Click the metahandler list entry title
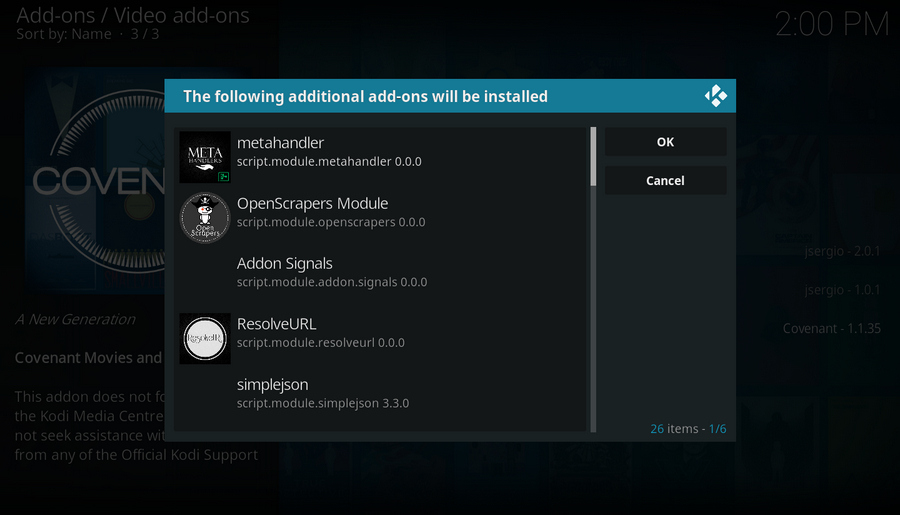 point(280,142)
